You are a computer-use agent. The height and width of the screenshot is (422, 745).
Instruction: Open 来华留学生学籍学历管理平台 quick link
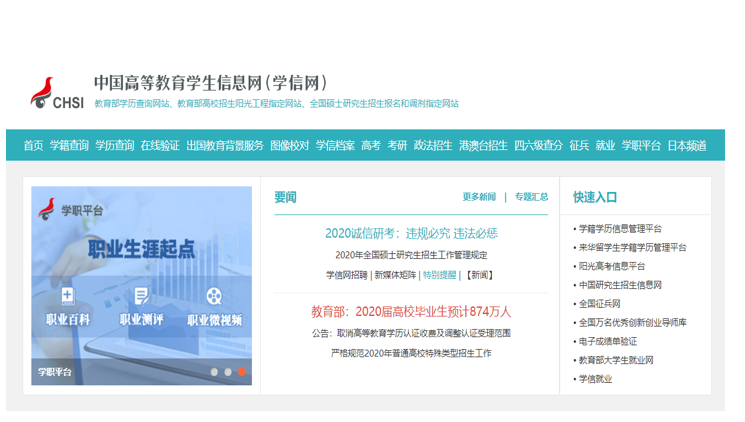pos(632,248)
